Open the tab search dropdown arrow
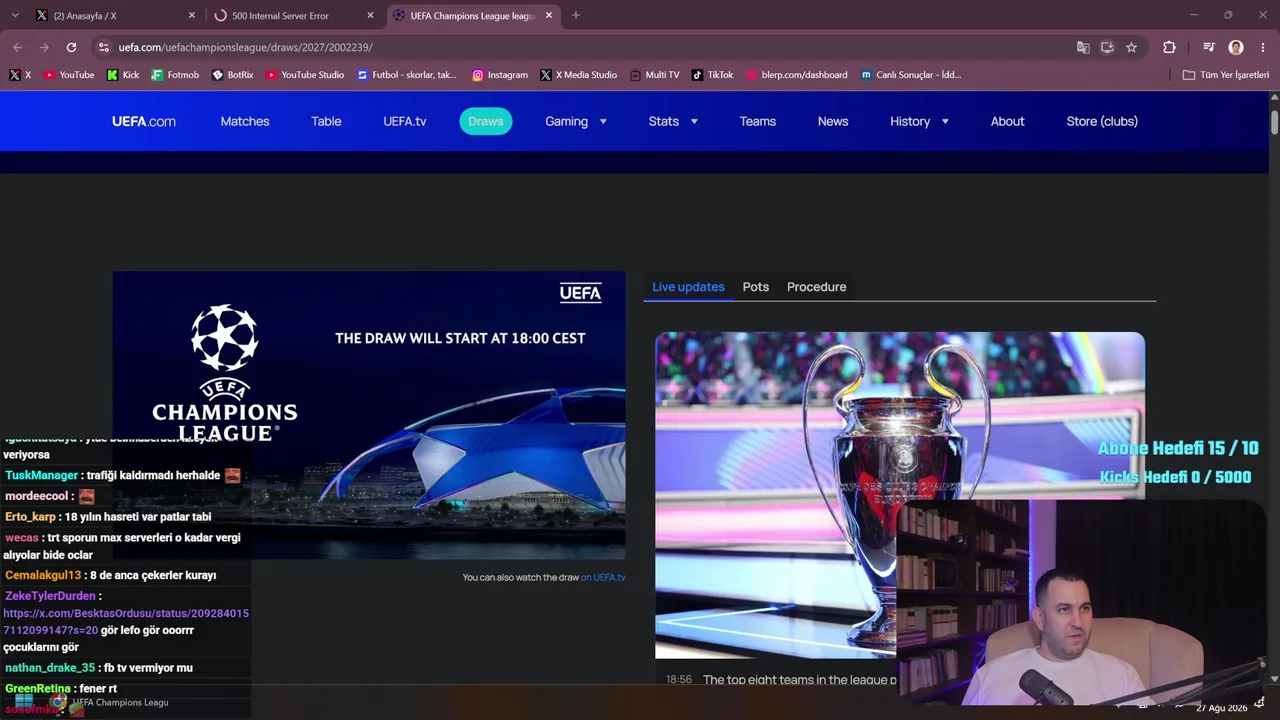The width and height of the screenshot is (1280, 720). 15,15
